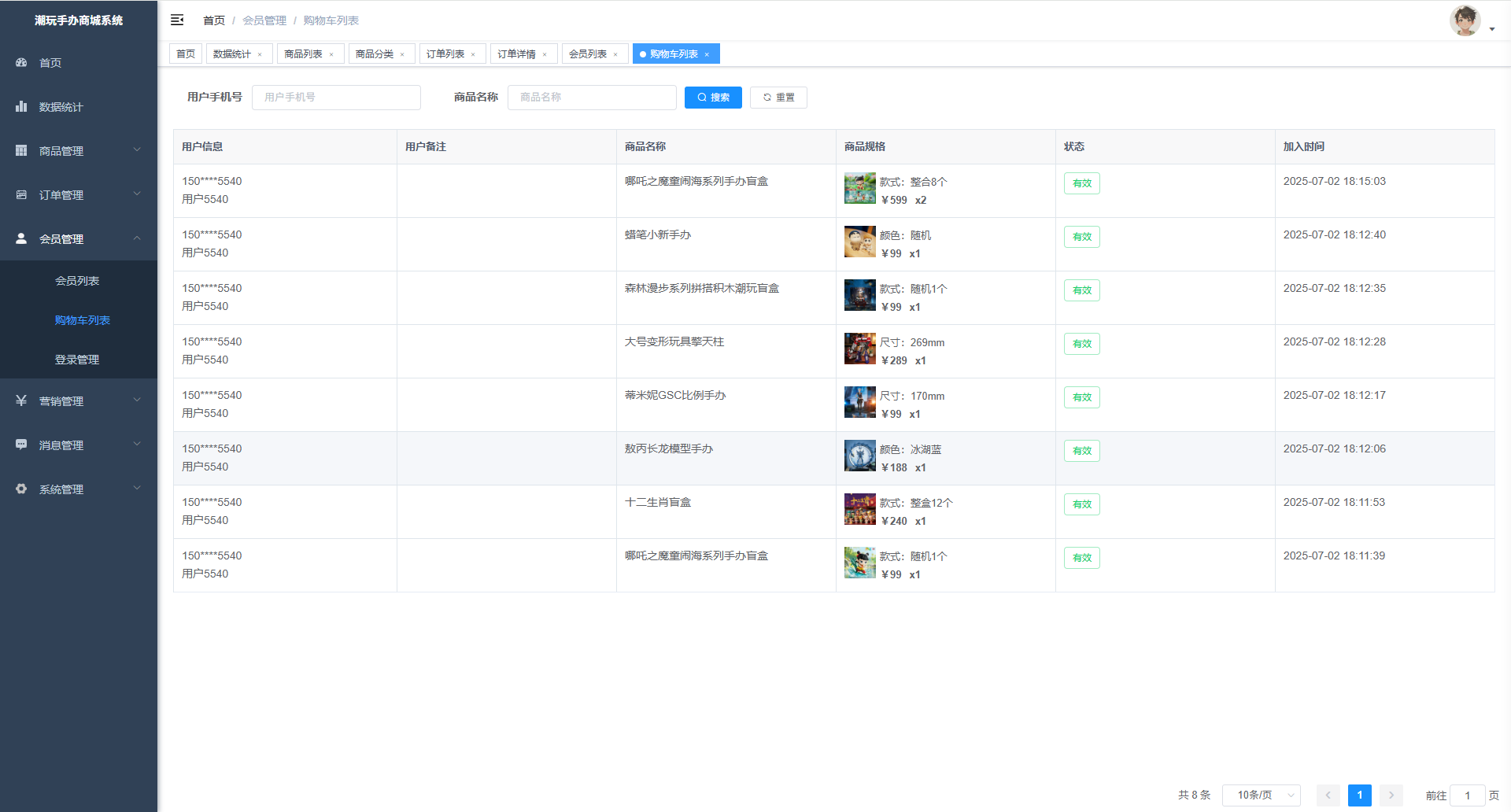Switch to the 会员列表 tab
The width and height of the screenshot is (1511, 812).
(x=588, y=54)
